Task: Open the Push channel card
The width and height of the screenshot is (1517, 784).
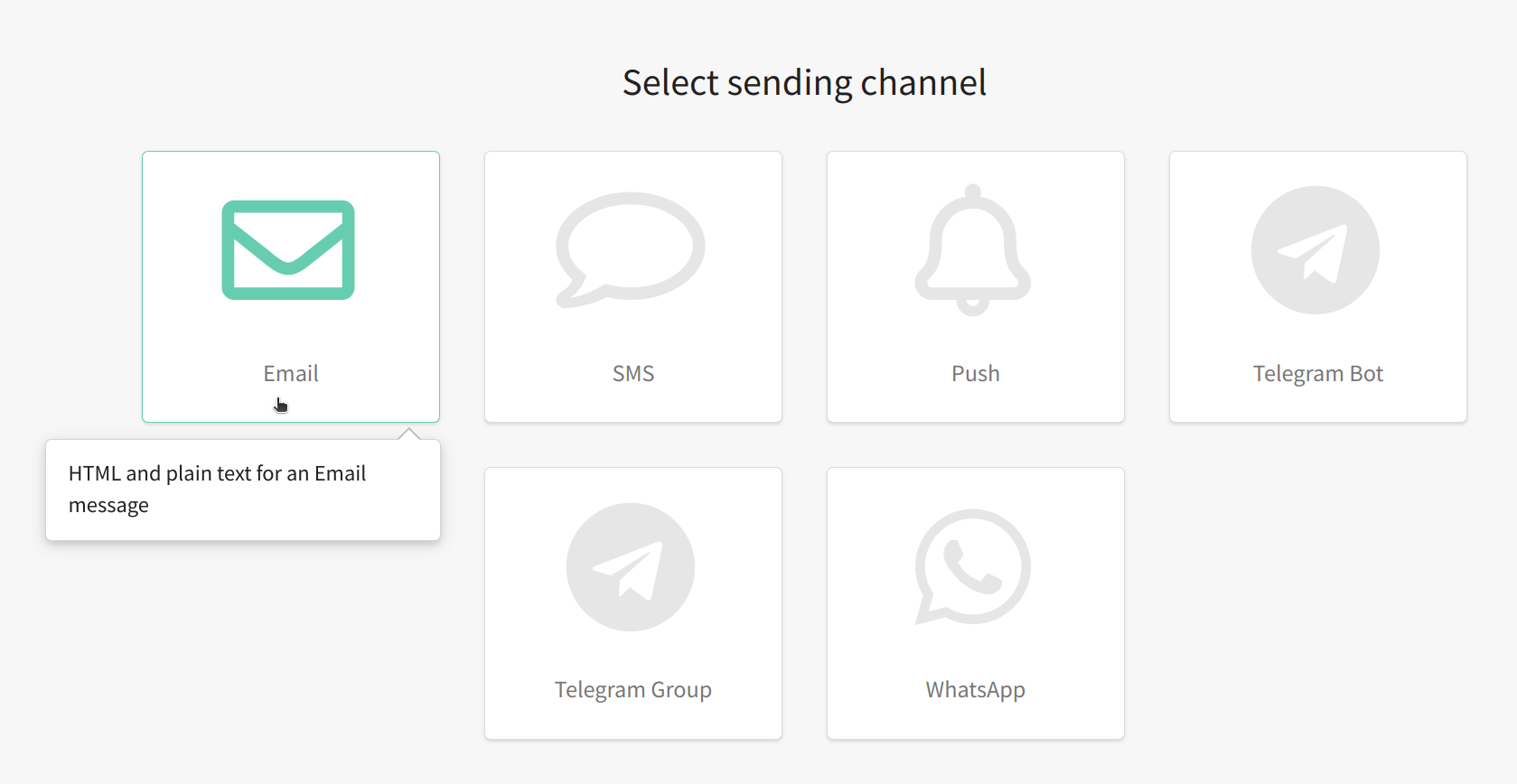Action: (x=976, y=286)
